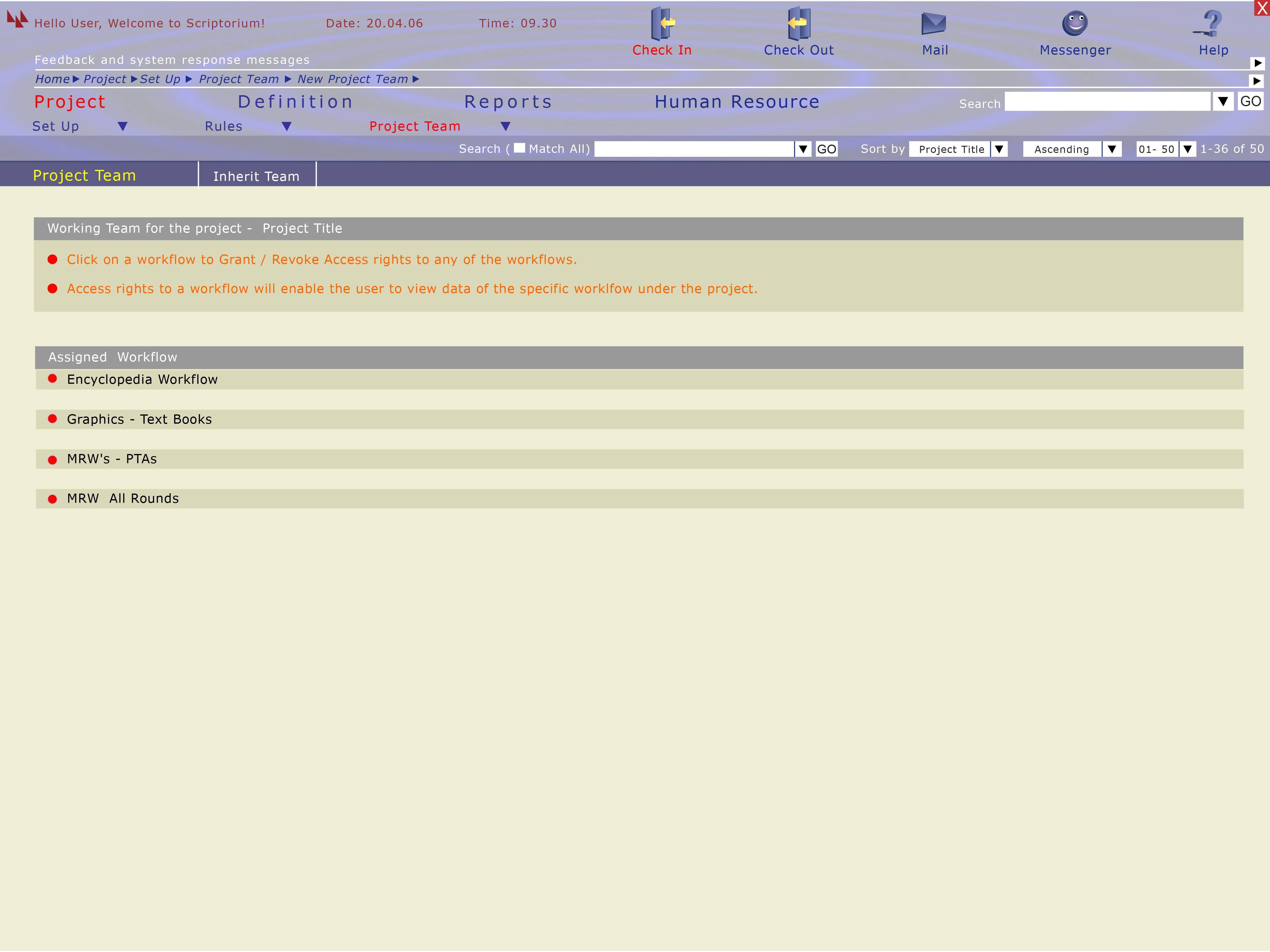Switch to the Inherit Team tab

coord(256,176)
